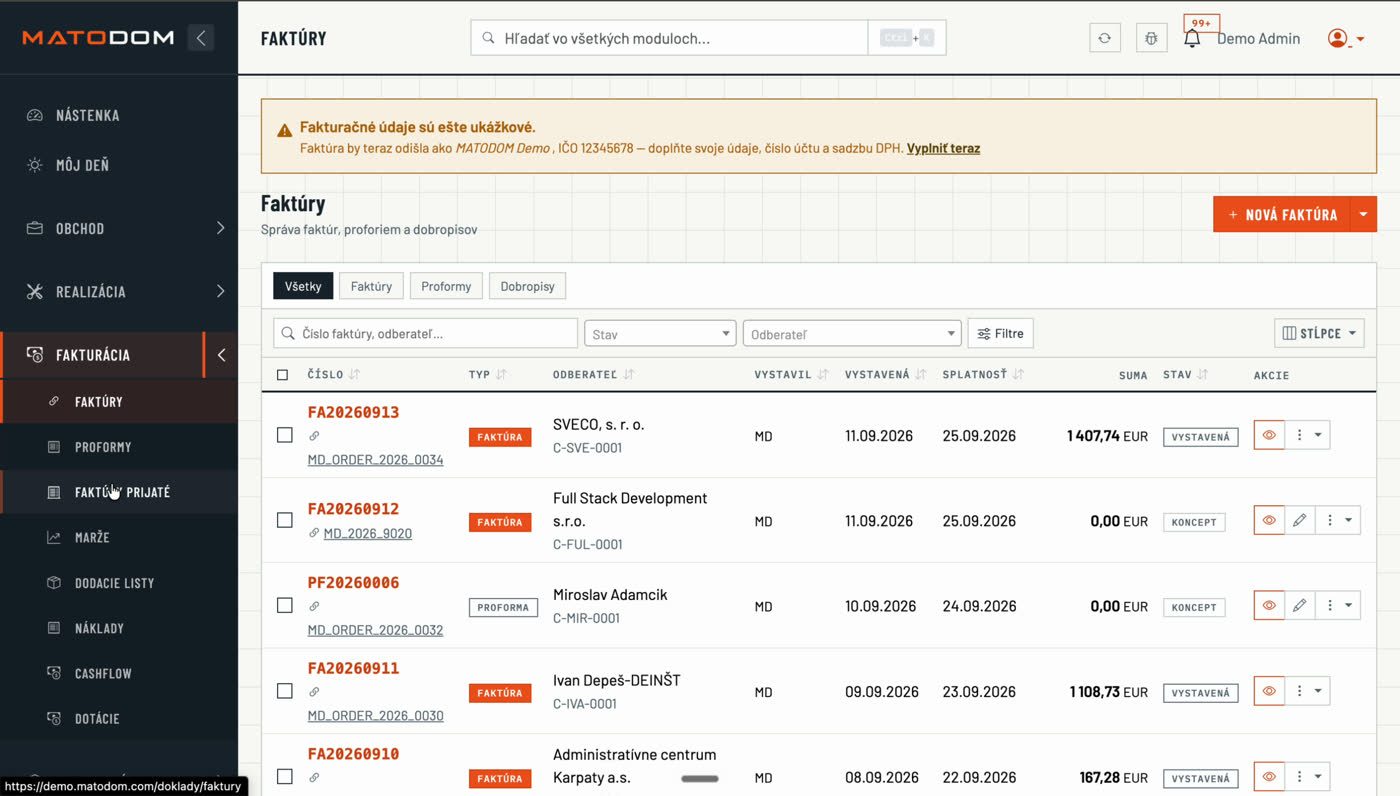Image resolution: width=1400 pixels, height=796 pixels.
Task: Switch to the Dobropisy tab
Action: [x=527, y=286]
